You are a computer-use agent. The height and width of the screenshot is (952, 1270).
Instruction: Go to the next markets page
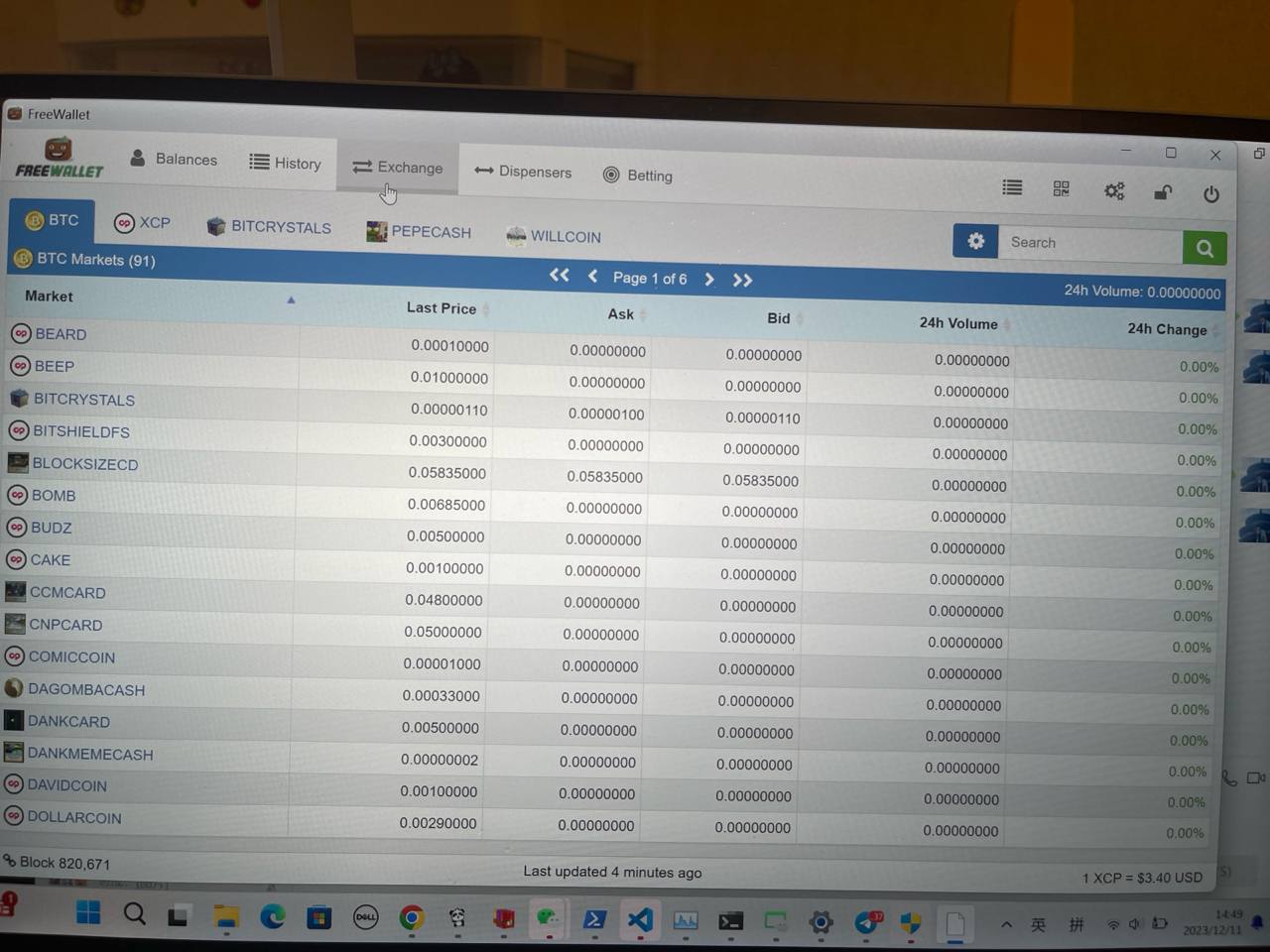709,280
